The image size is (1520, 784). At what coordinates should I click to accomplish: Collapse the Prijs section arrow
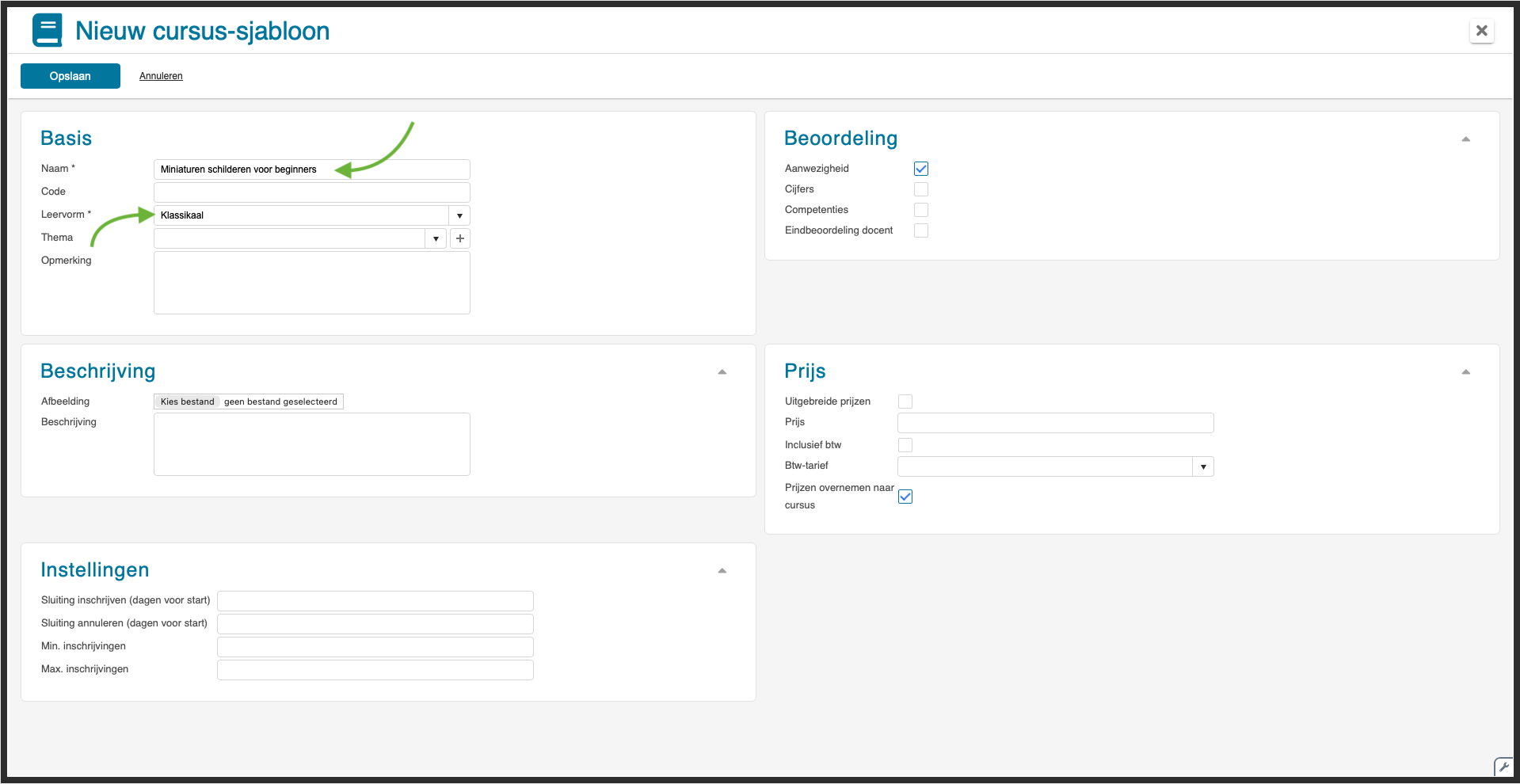1465,372
